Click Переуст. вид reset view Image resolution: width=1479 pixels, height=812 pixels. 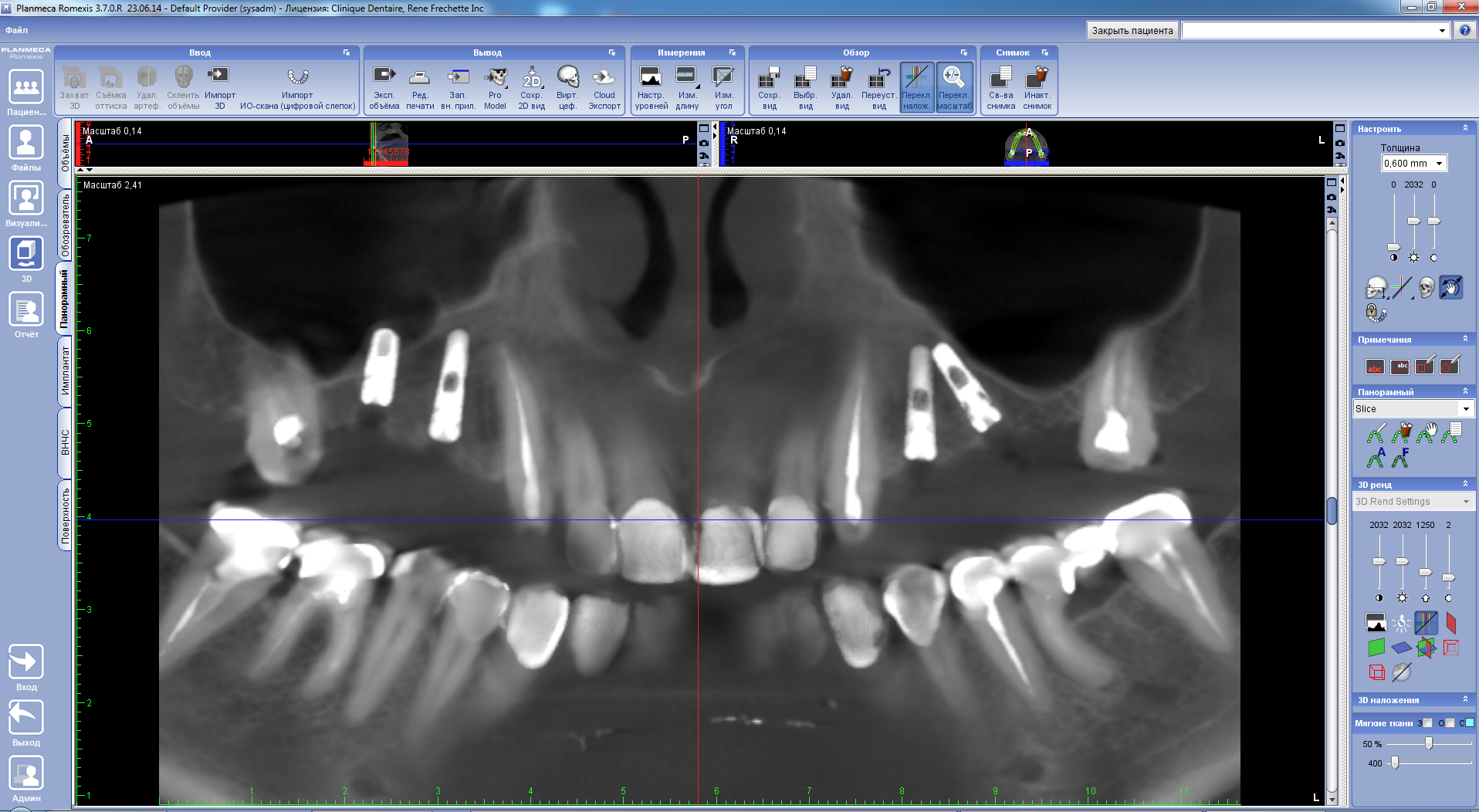point(878,87)
